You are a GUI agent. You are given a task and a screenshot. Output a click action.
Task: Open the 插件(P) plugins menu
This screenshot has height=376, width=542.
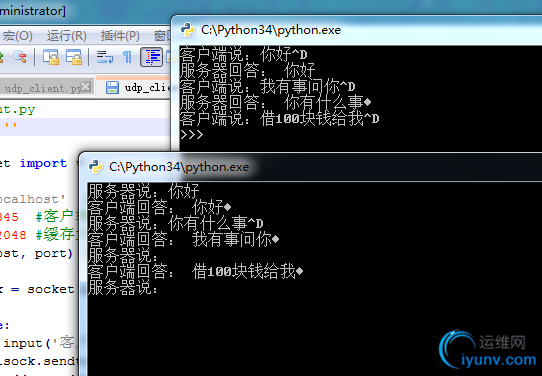click(120, 36)
